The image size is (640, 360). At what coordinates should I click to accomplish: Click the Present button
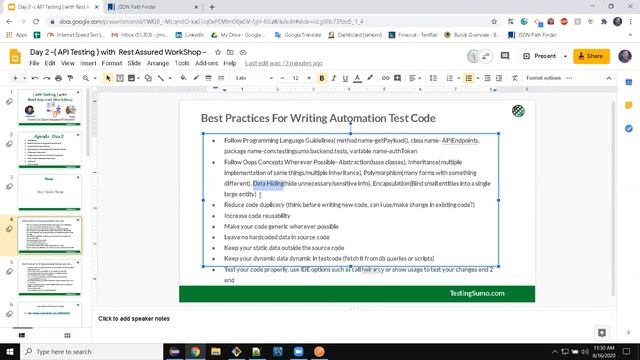[540, 56]
